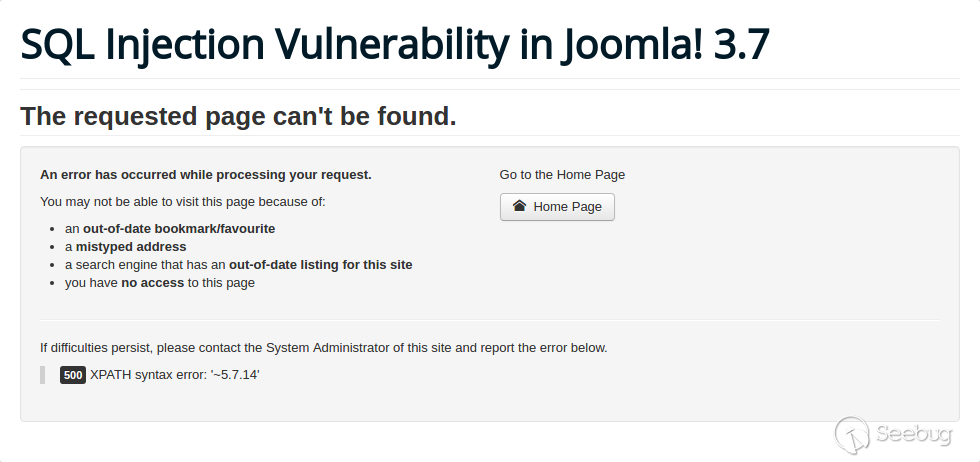
Task: Click the house icon in Home Page button
Action: tap(519, 206)
